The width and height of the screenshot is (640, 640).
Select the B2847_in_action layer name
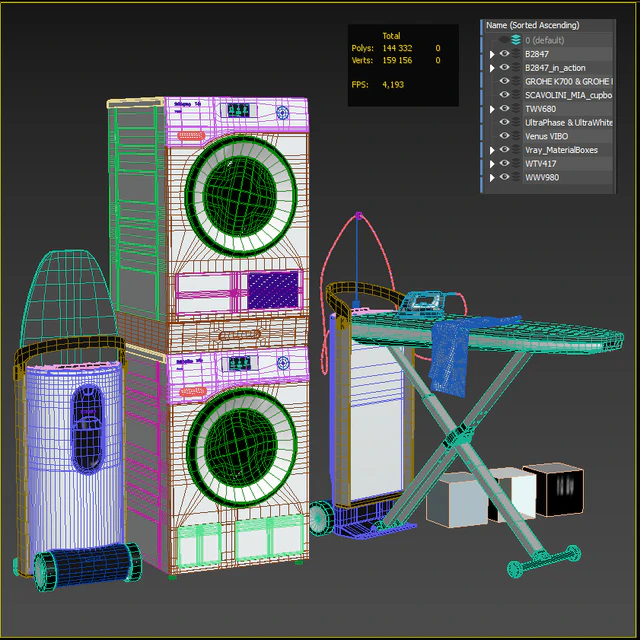[x=555, y=68]
